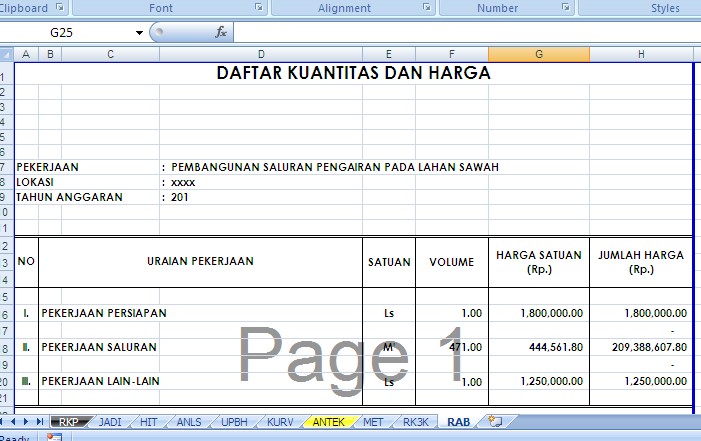This screenshot has width=701, height=441.
Task: Click the 201 year value cell
Action: point(179,197)
